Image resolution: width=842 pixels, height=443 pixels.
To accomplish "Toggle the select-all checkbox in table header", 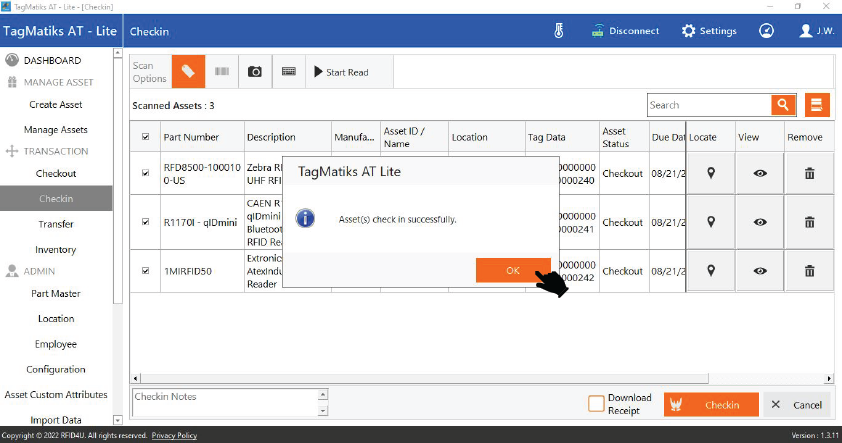I will 146,137.
